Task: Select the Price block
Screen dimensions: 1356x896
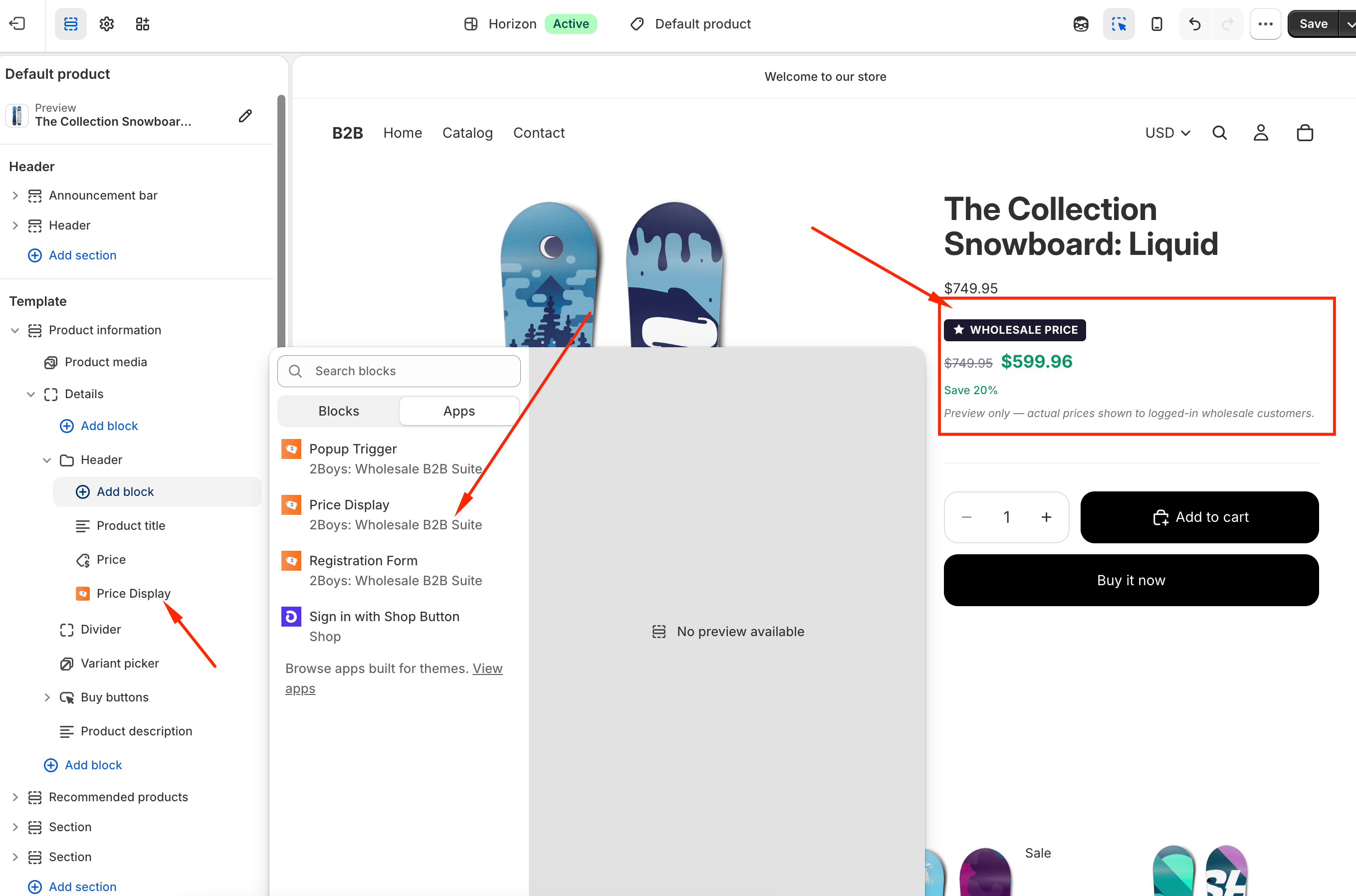Action: 111,559
